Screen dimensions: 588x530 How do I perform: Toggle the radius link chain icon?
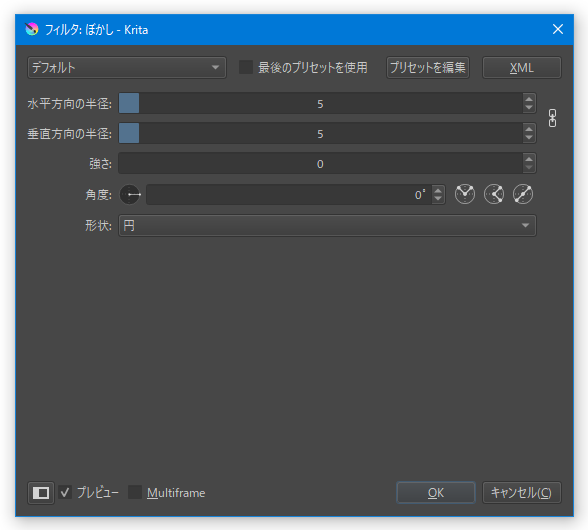552,119
